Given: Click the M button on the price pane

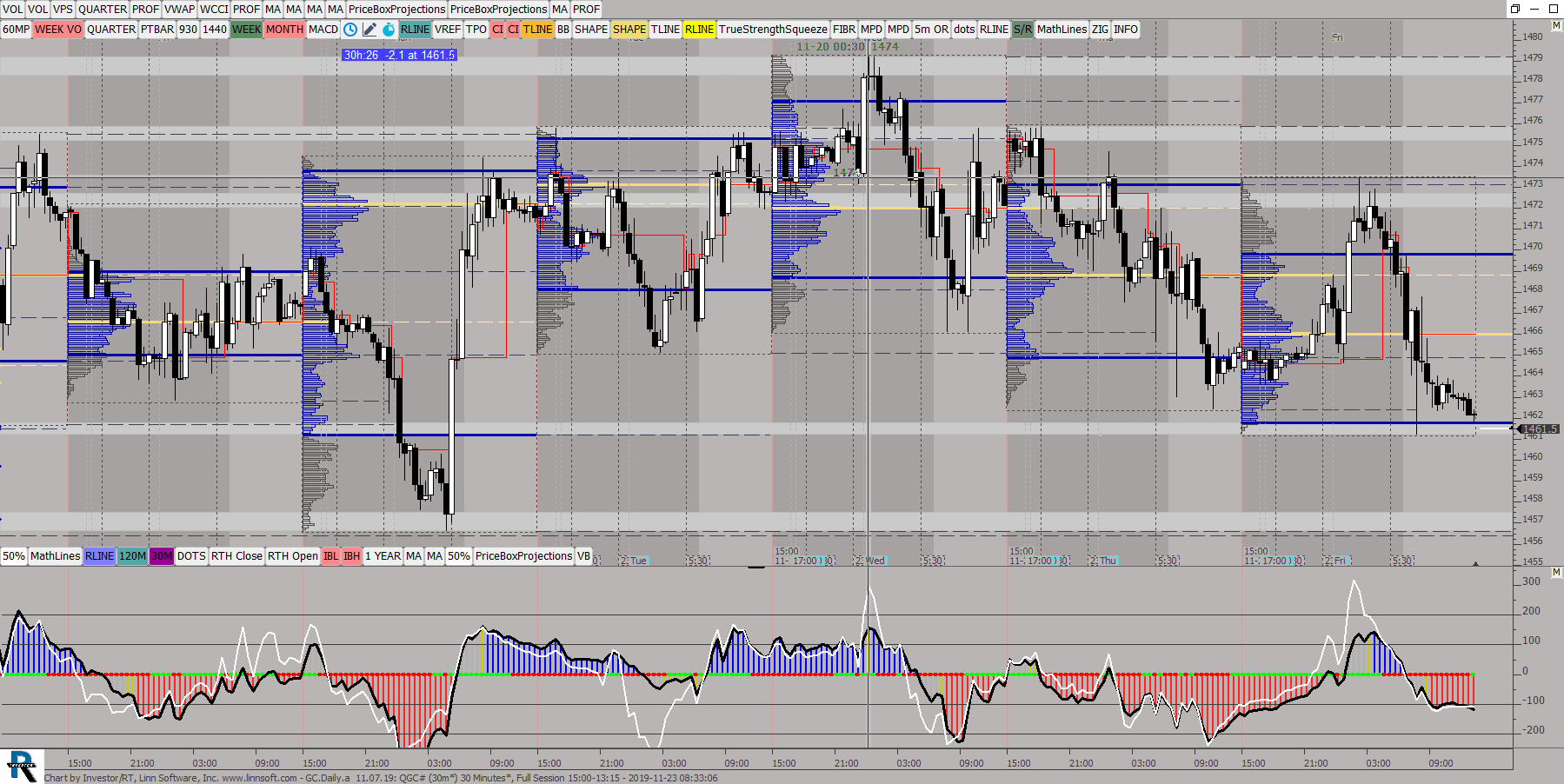Looking at the screenshot, I should point(1556,26).
